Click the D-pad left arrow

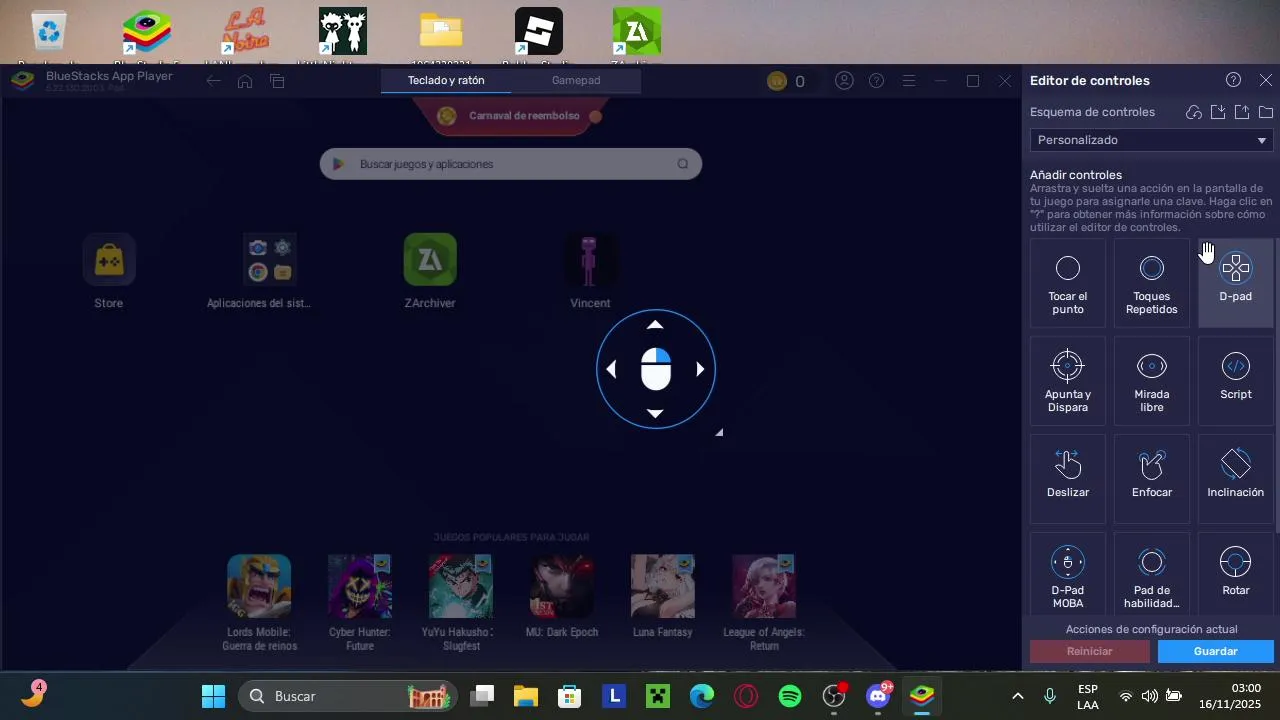point(611,369)
